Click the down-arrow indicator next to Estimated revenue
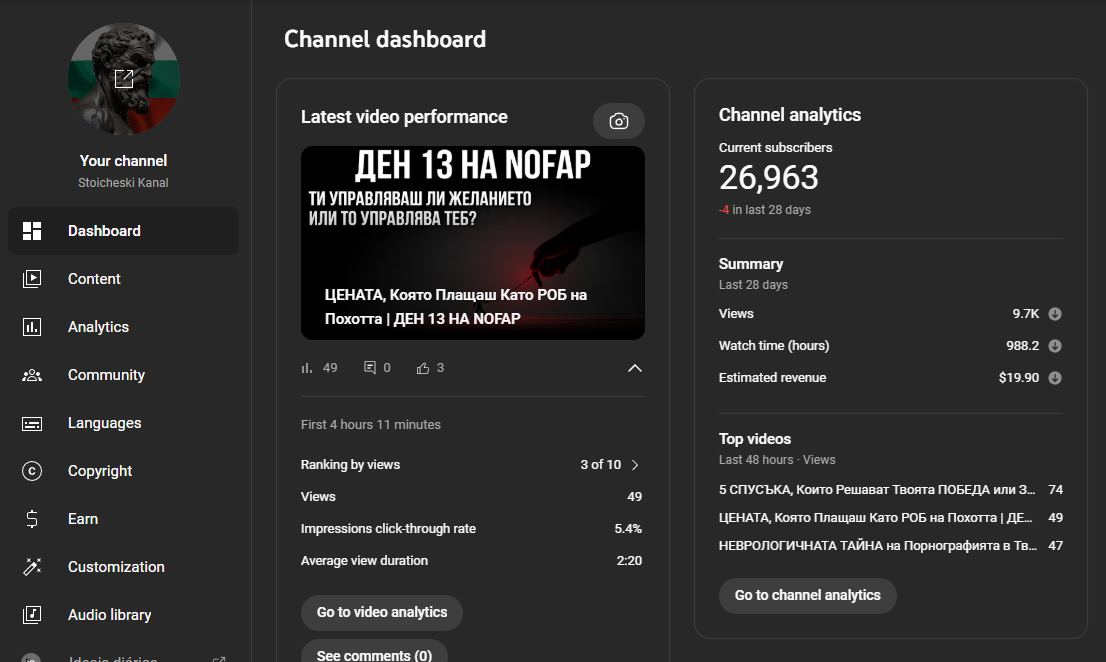The width and height of the screenshot is (1106, 662). (x=1055, y=377)
